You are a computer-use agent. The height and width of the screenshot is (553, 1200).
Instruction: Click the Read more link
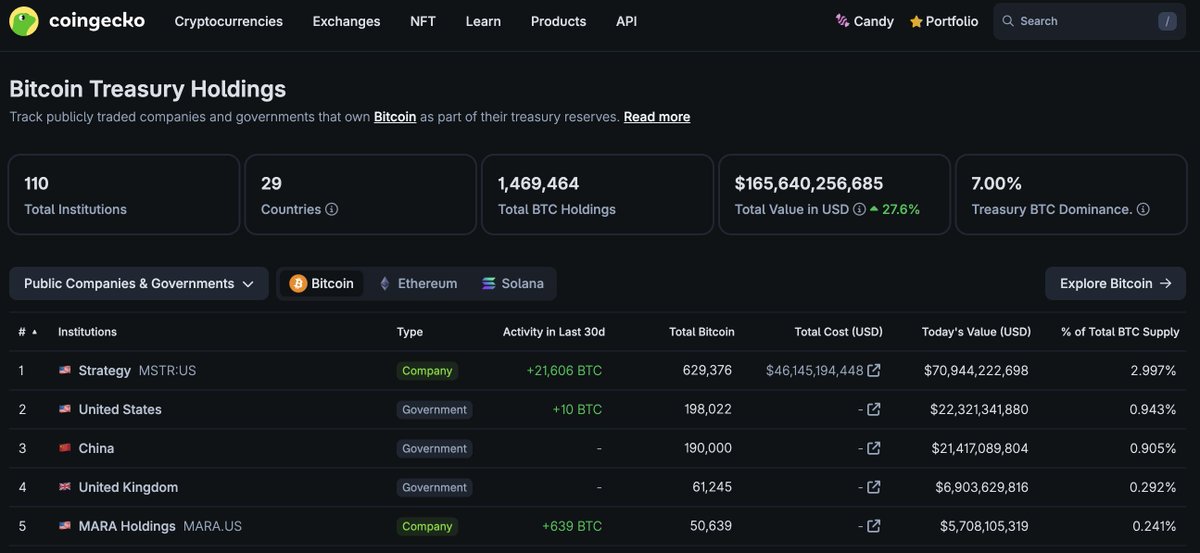click(657, 117)
